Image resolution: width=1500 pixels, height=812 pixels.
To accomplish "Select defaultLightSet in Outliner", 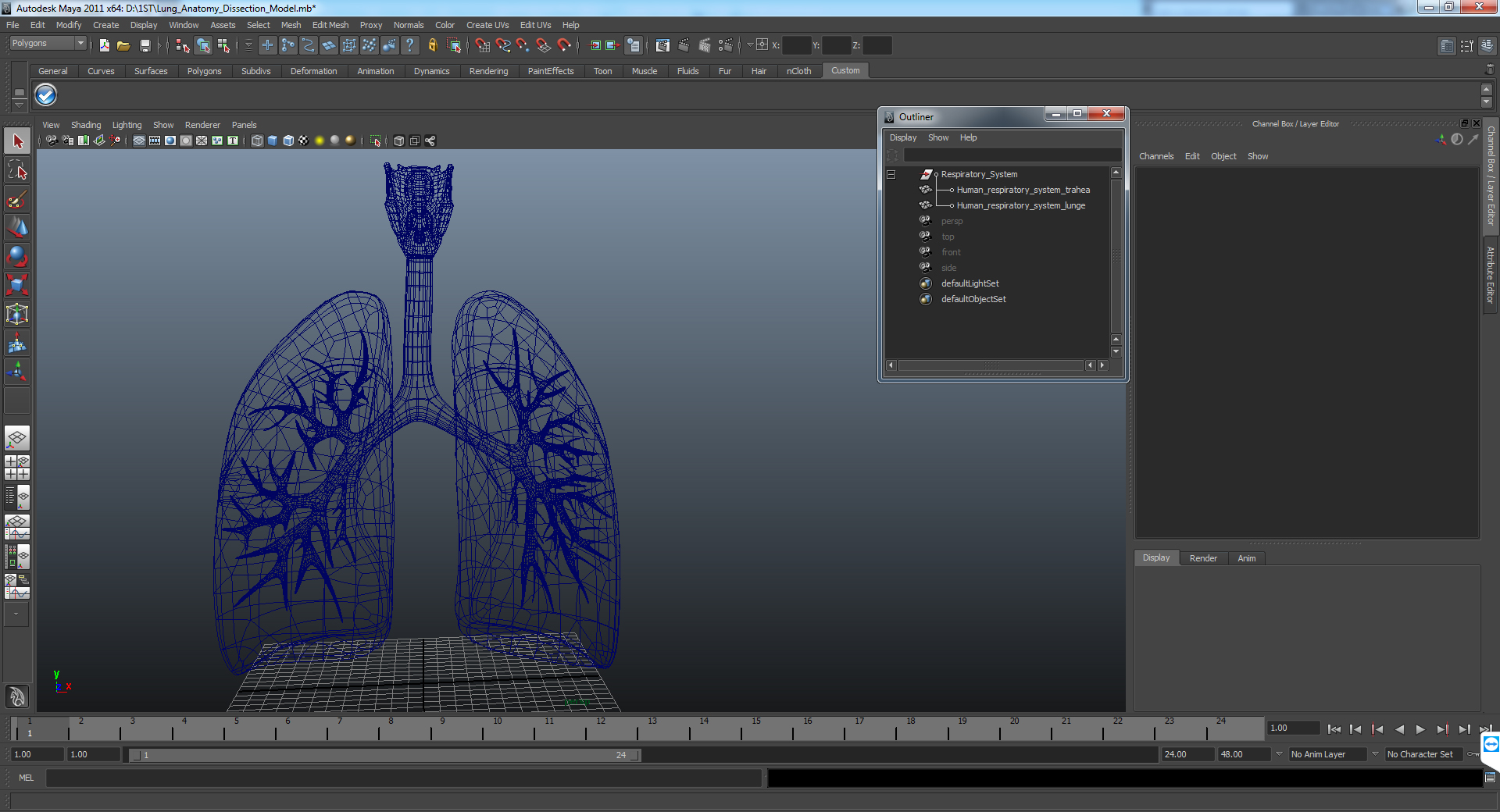I will 970,283.
